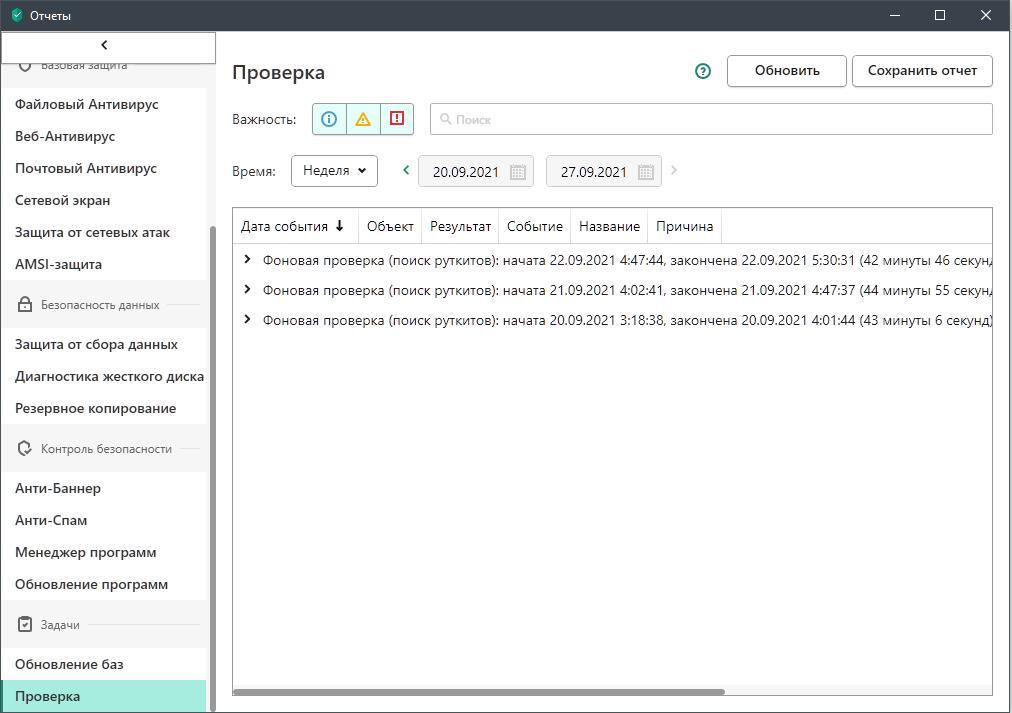This screenshot has width=1012, height=713.
Task: Open the Неделя time period dropdown
Action: tap(334, 171)
